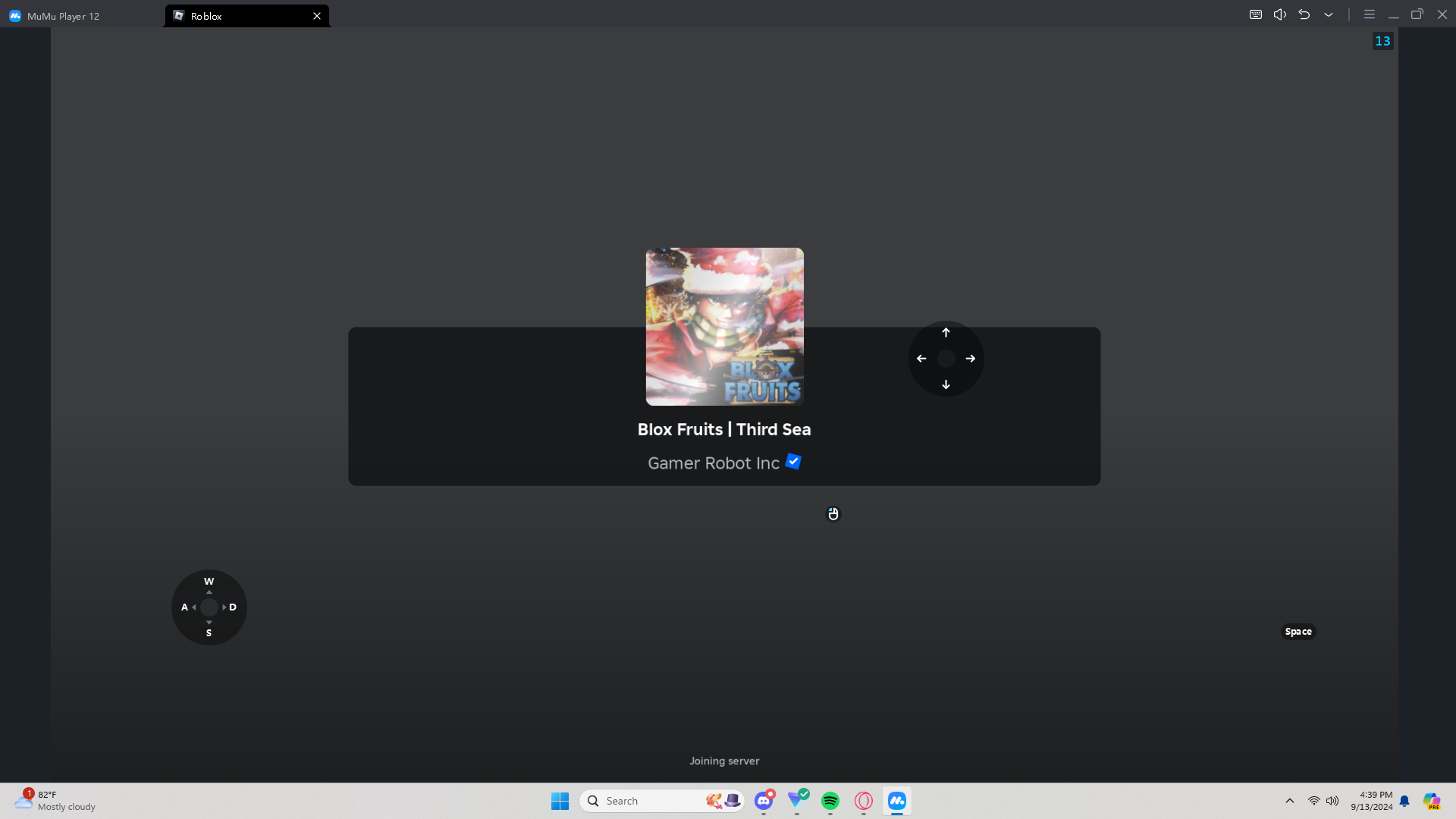Open the system tray volume icon
1456x819 pixels.
(x=1332, y=801)
